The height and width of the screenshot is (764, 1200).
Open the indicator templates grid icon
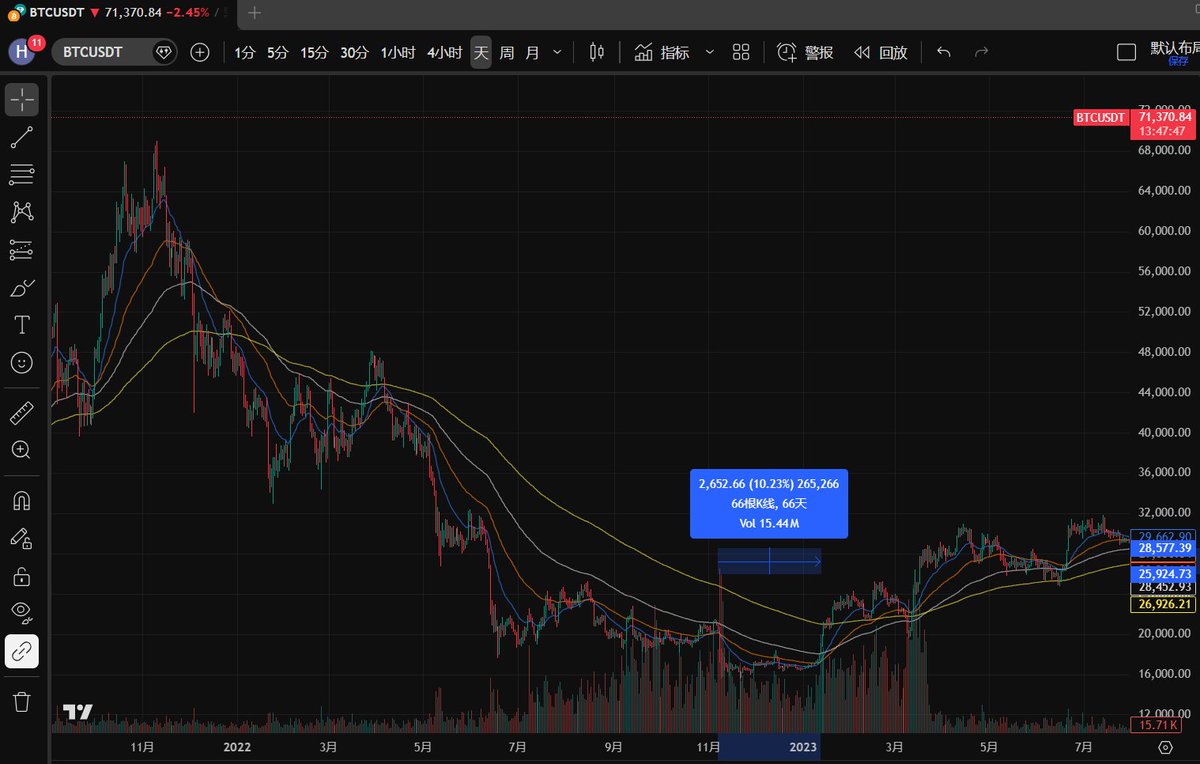click(x=741, y=52)
